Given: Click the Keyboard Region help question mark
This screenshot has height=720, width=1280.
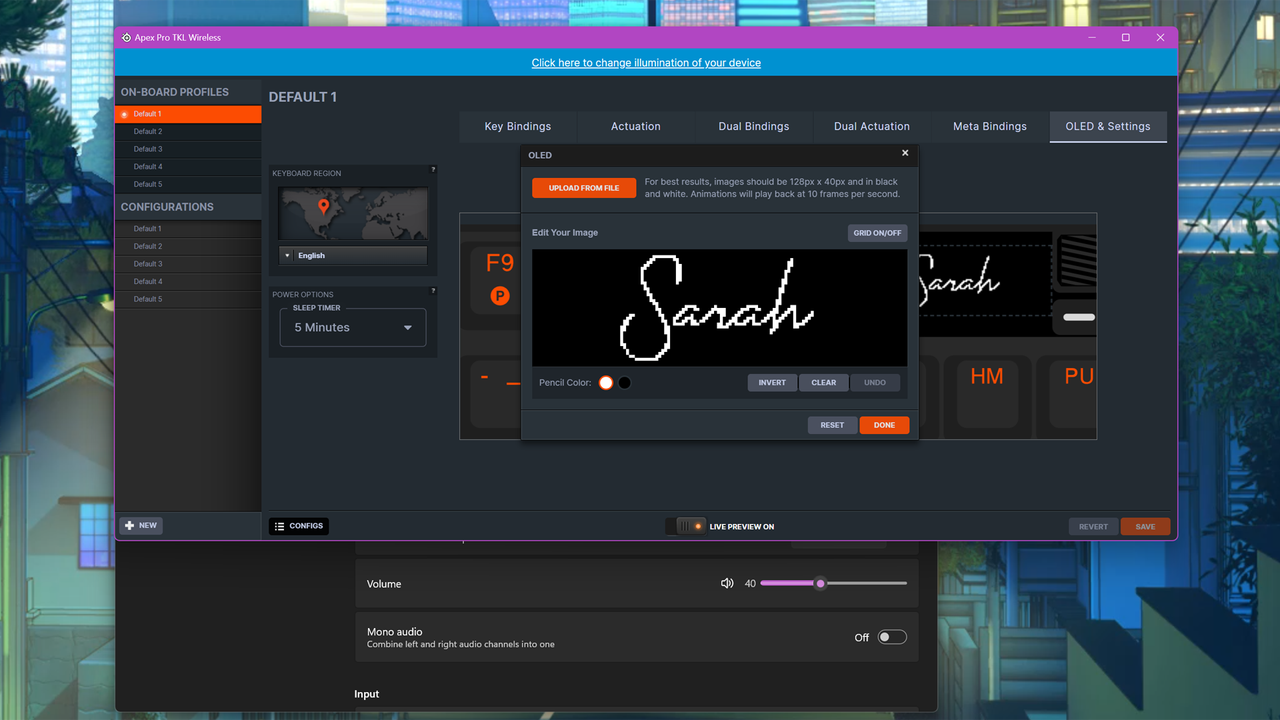Looking at the screenshot, I should click(x=433, y=170).
